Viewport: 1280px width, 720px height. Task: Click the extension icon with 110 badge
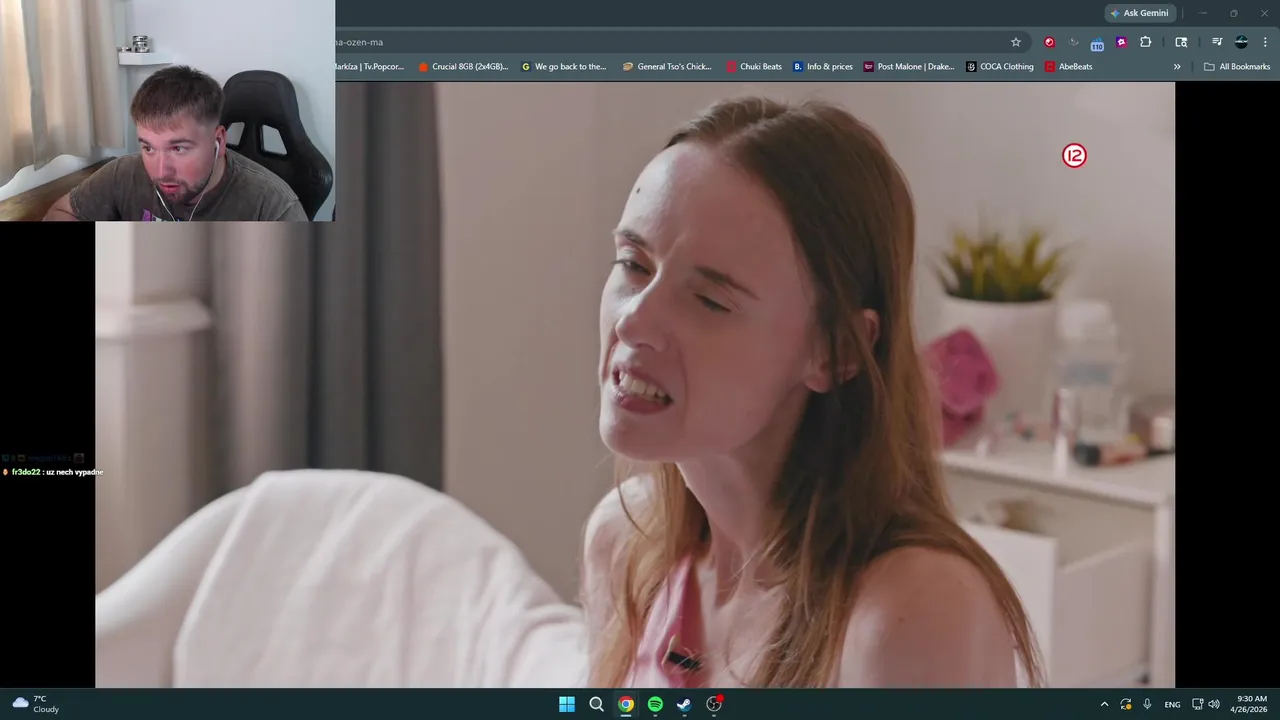tap(1097, 43)
